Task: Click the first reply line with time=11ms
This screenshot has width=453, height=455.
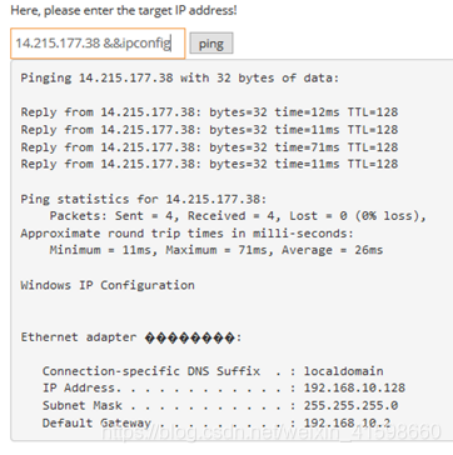Action: (209, 130)
